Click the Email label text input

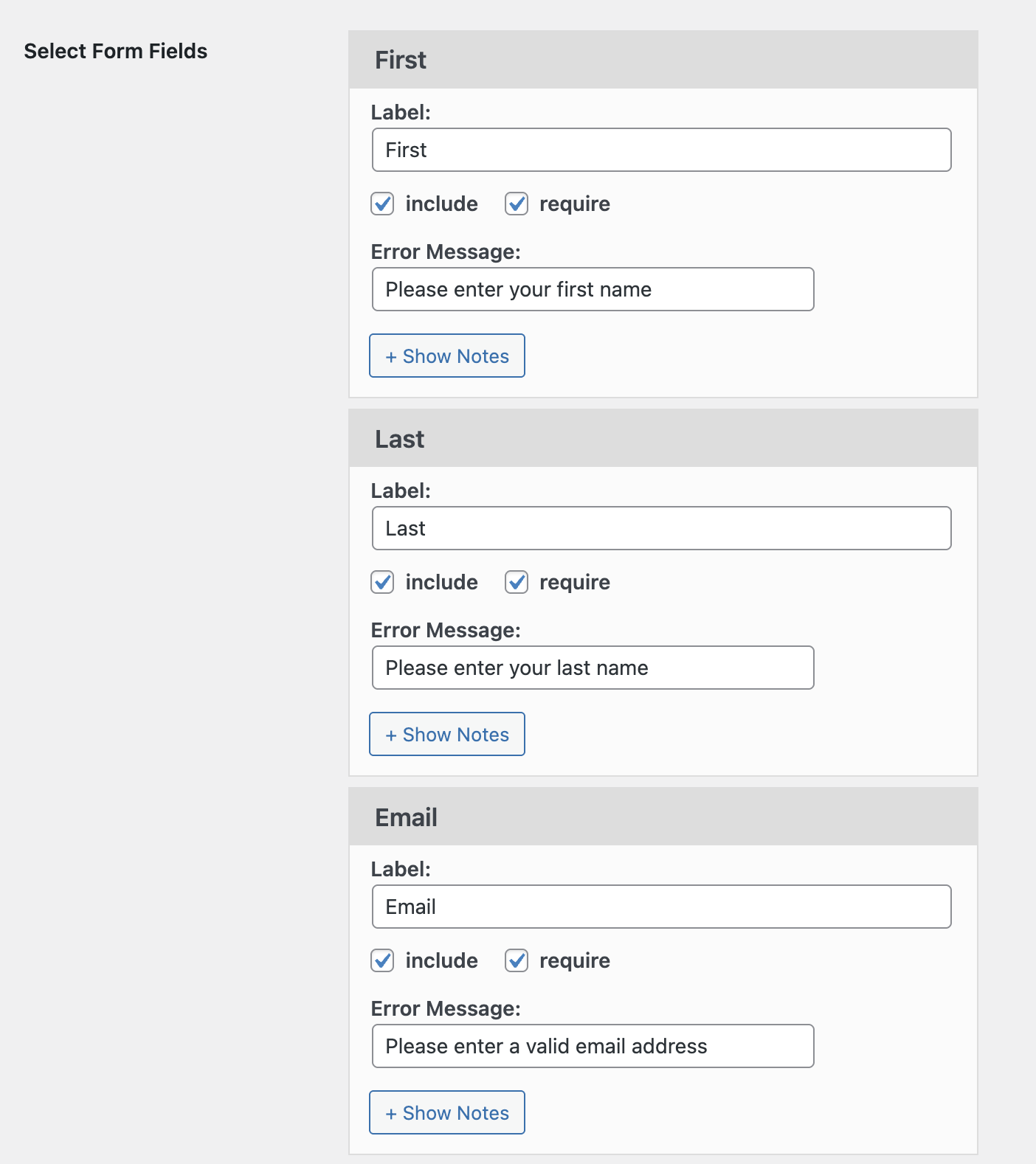(661, 907)
